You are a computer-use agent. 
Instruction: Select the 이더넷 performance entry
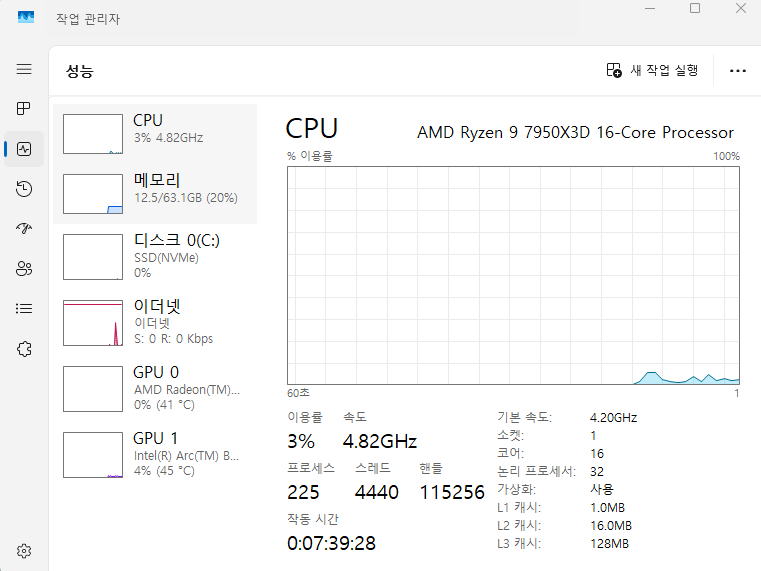[x=155, y=323]
